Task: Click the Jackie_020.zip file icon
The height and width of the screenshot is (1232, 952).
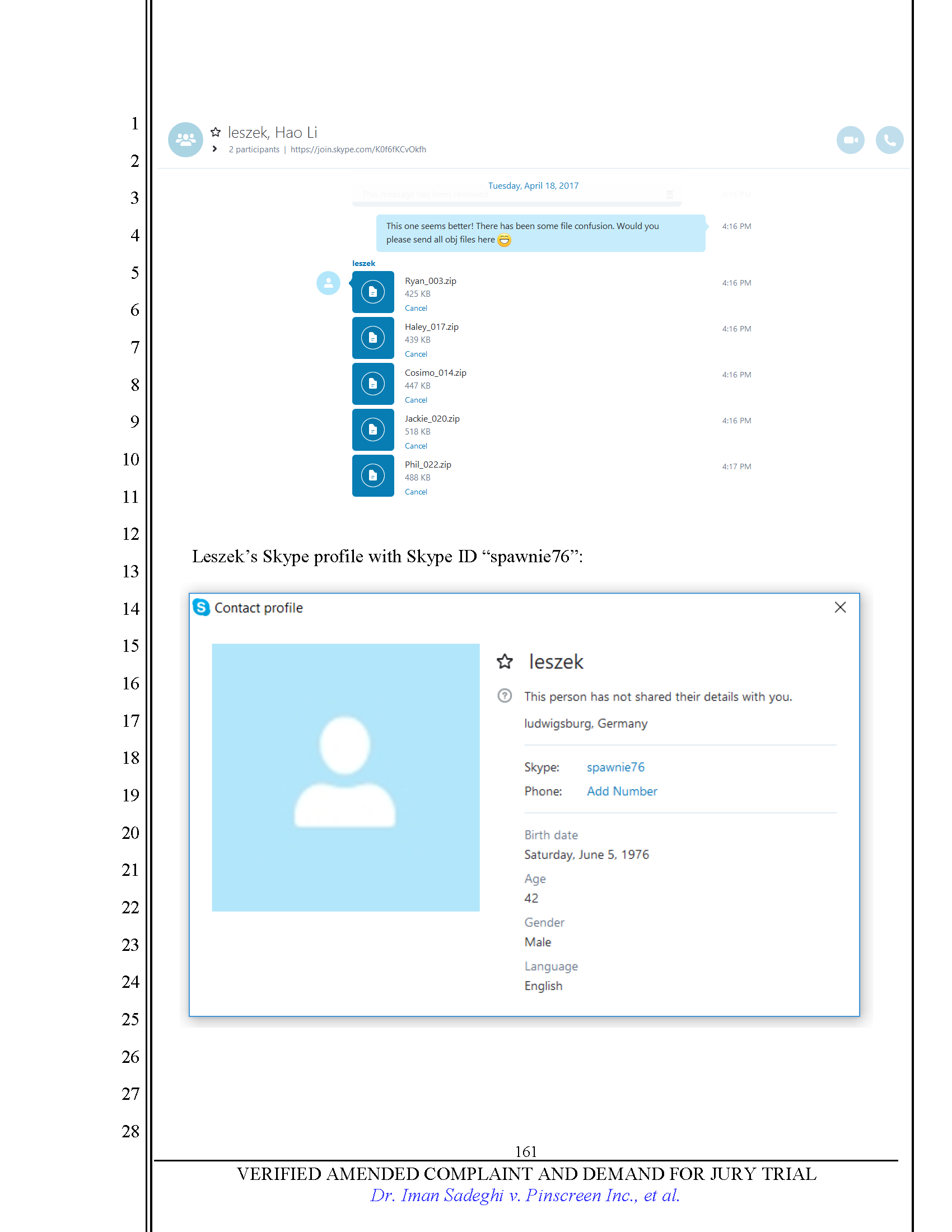Action: [373, 430]
